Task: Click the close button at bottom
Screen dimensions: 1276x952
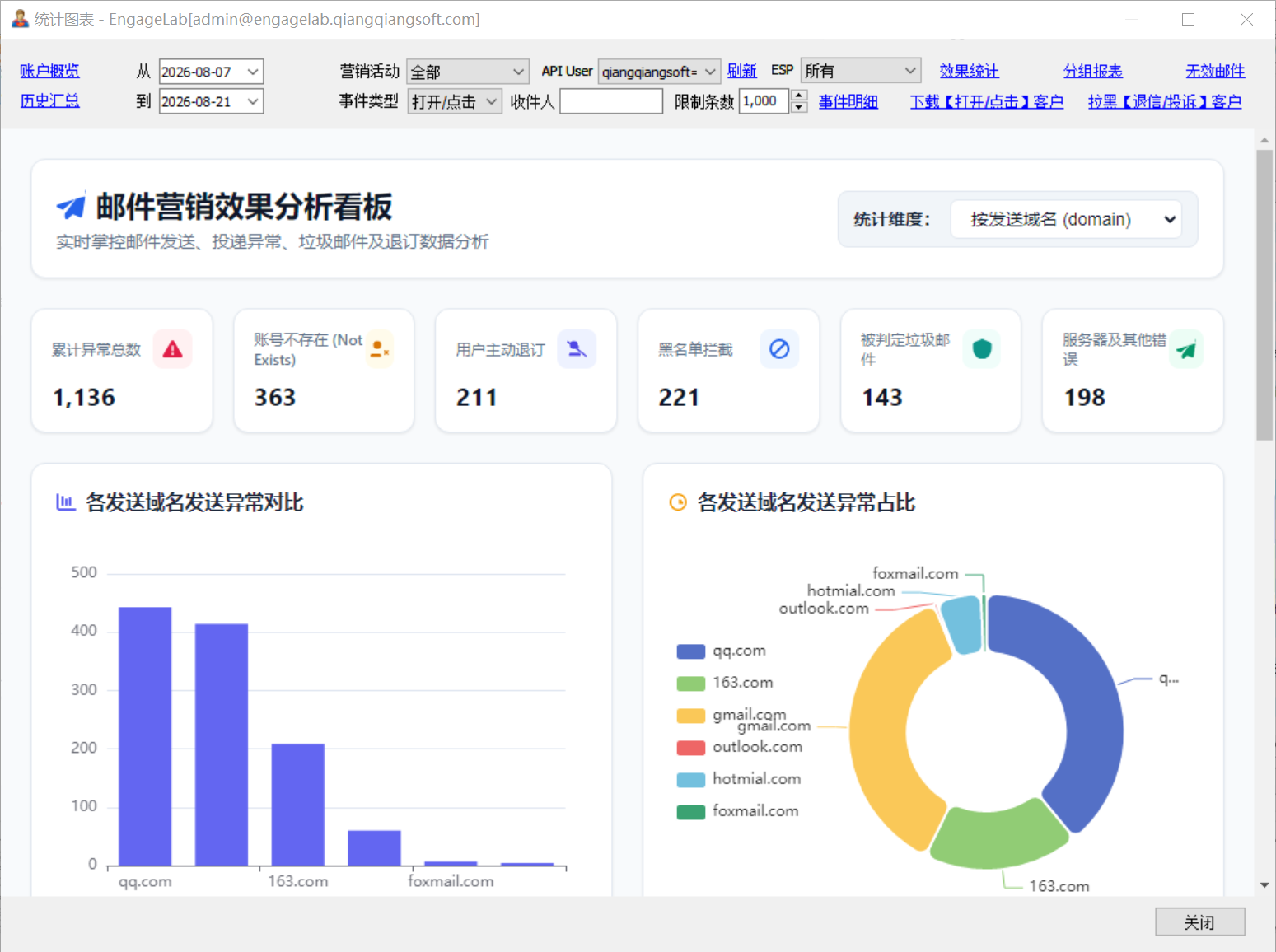Action: [x=1199, y=922]
